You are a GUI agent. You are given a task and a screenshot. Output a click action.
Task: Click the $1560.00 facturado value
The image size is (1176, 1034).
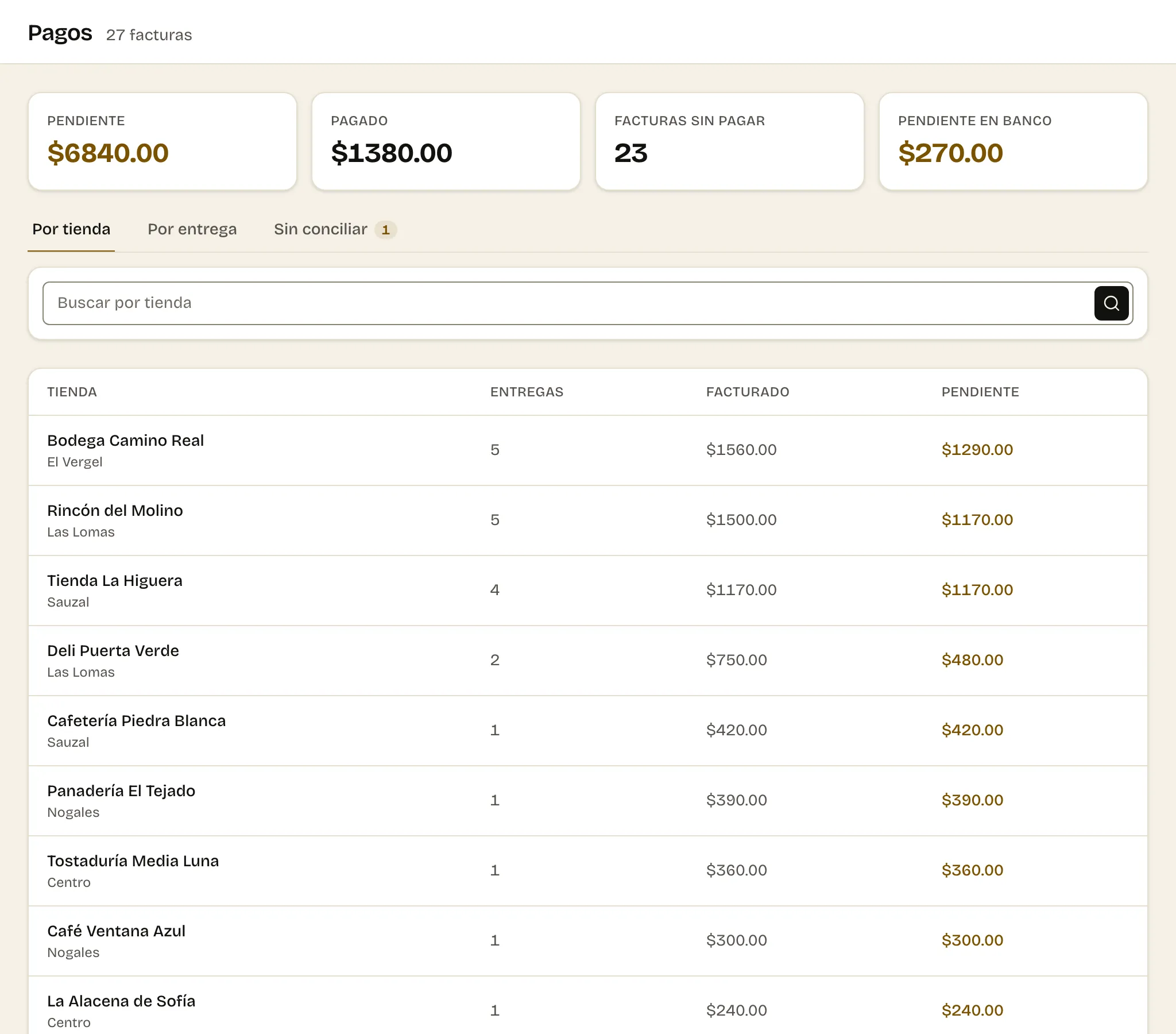(x=741, y=450)
